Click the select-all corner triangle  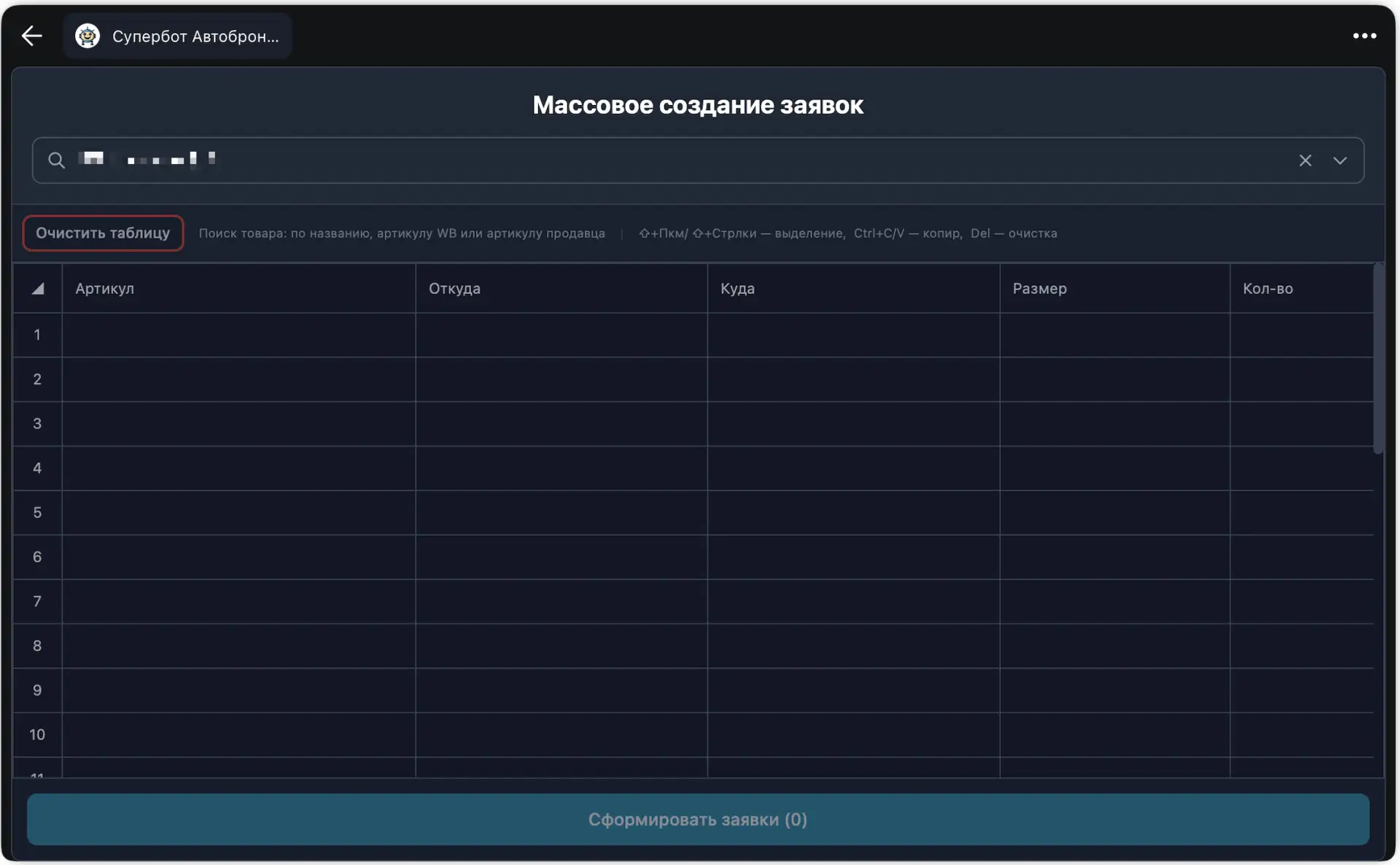[38, 289]
